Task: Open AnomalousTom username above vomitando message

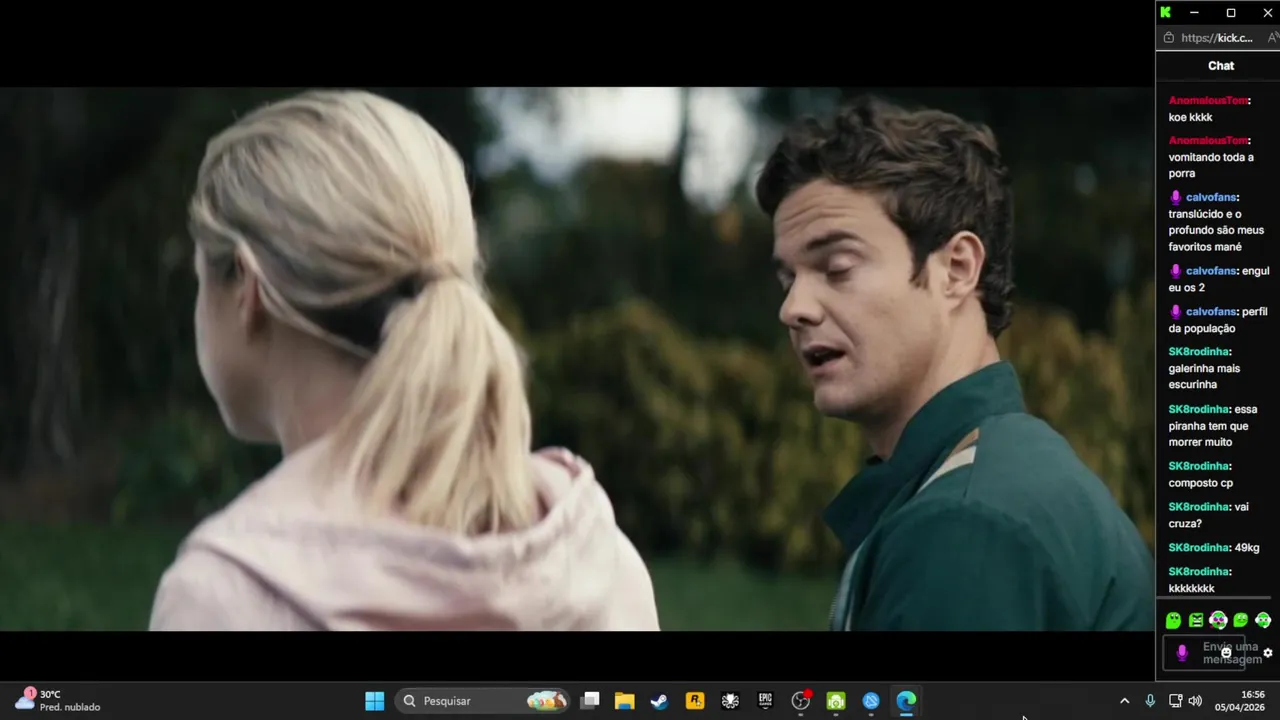Action: [1209, 141]
